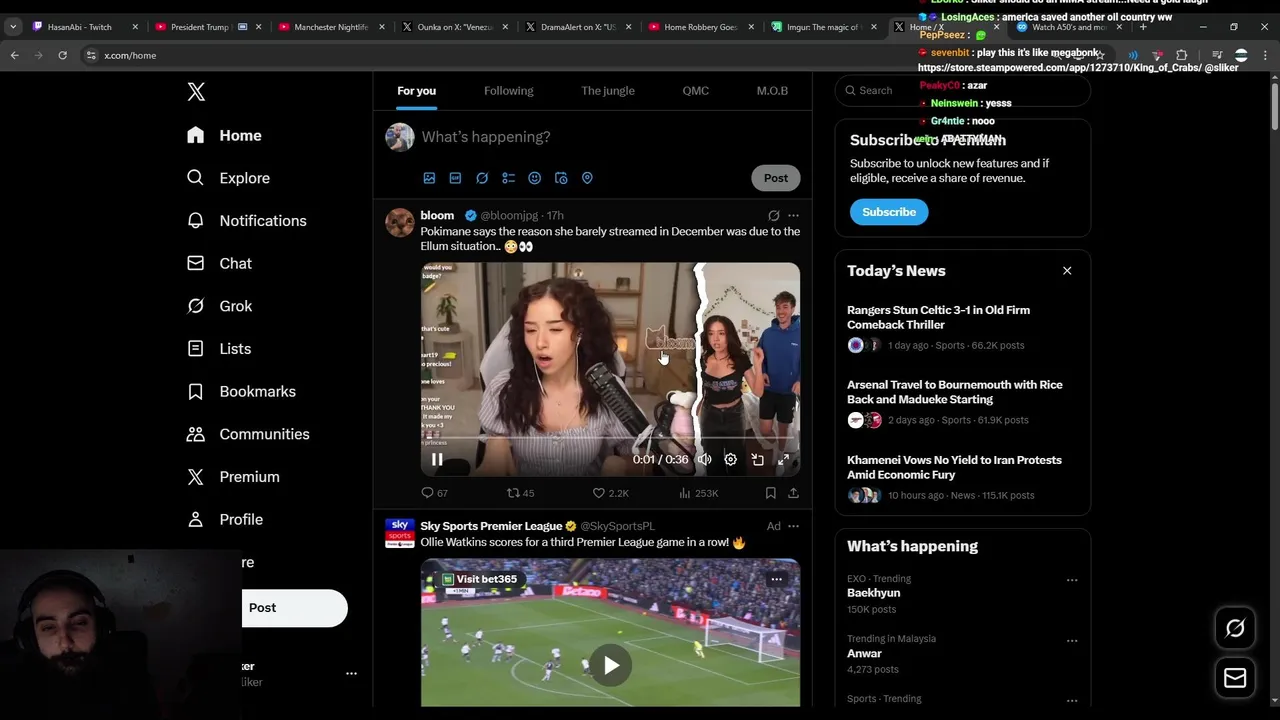Reload the page in the browser
This screenshot has height=720, width=1280.
click(x=62, y=55)
